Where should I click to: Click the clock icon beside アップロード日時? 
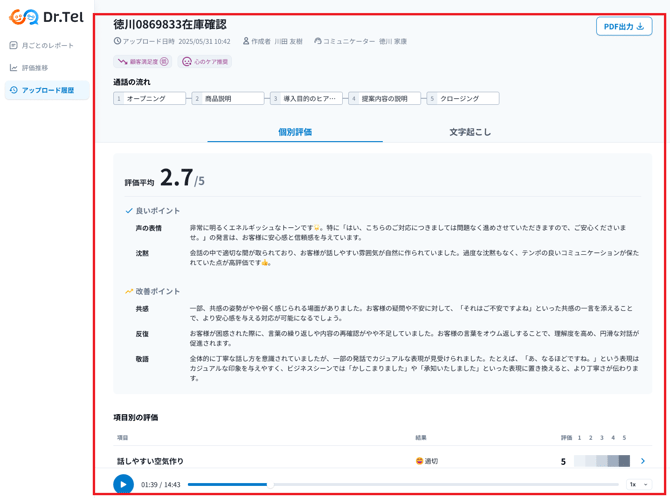coord(117,41)
